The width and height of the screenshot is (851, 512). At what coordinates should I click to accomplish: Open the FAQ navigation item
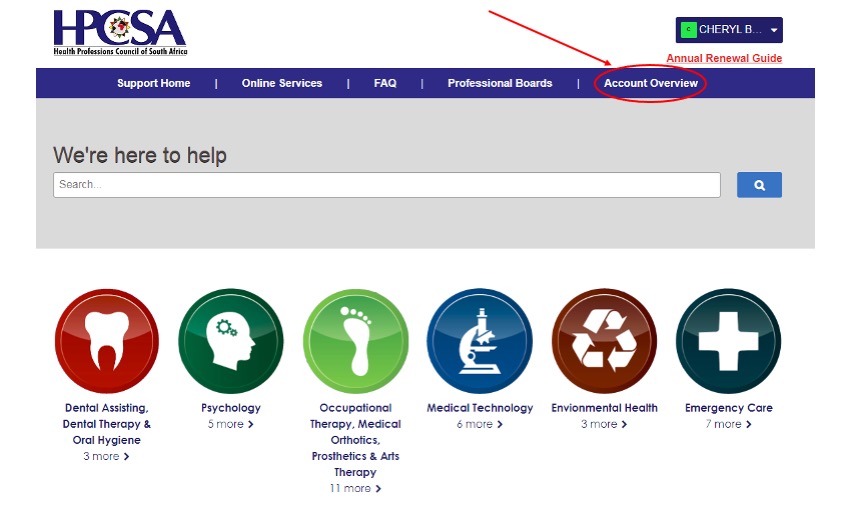[x=385, y=83]
